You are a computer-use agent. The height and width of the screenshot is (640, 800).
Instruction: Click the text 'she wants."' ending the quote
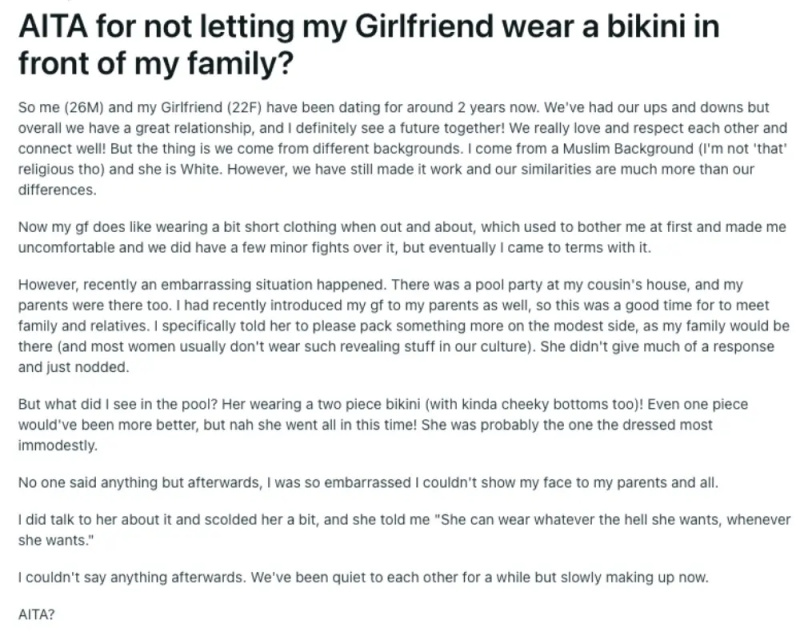pyautogui.click(x=56, y=540)
